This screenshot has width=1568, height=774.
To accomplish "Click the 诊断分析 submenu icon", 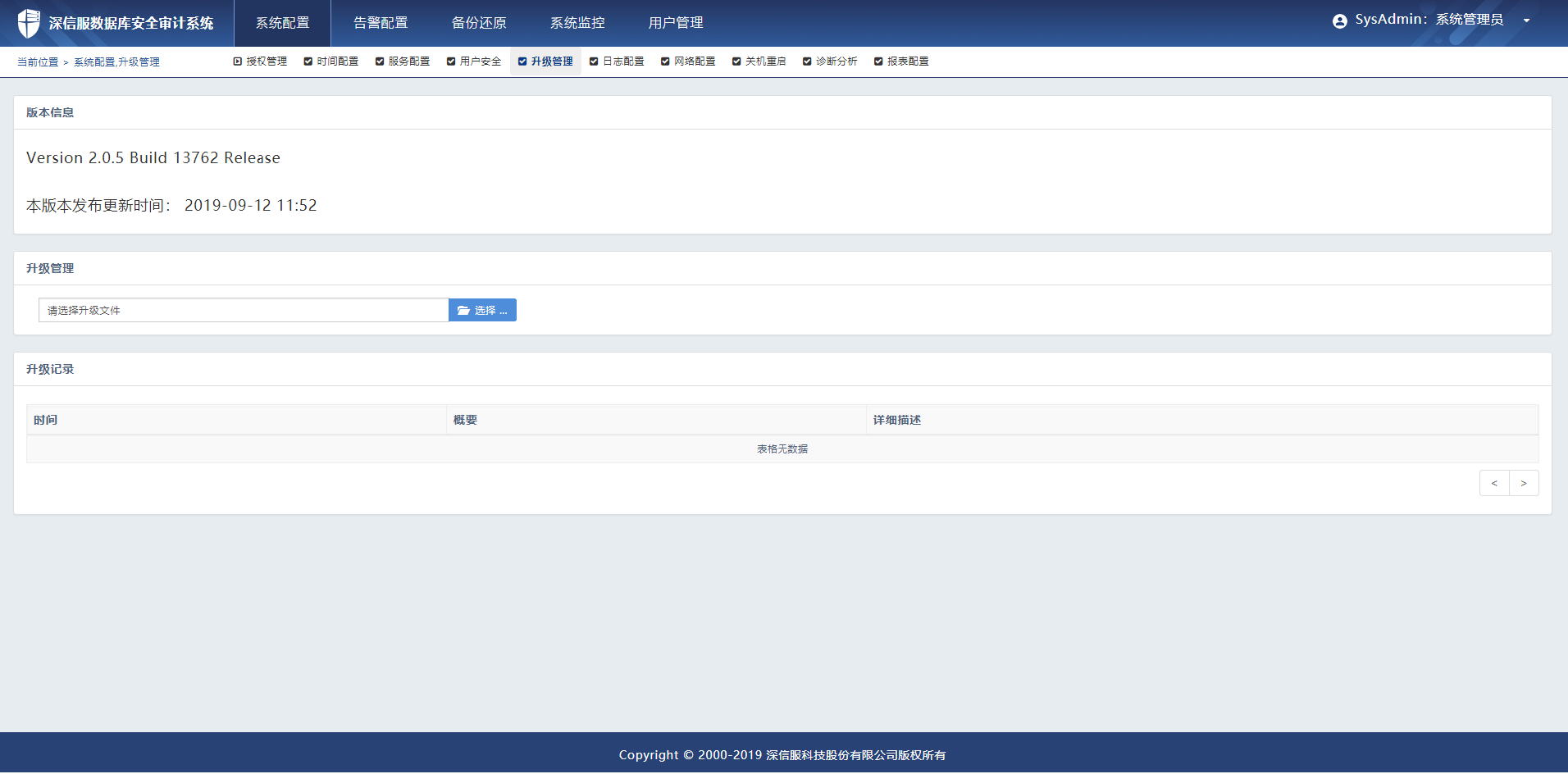I will tap(807, 61).
